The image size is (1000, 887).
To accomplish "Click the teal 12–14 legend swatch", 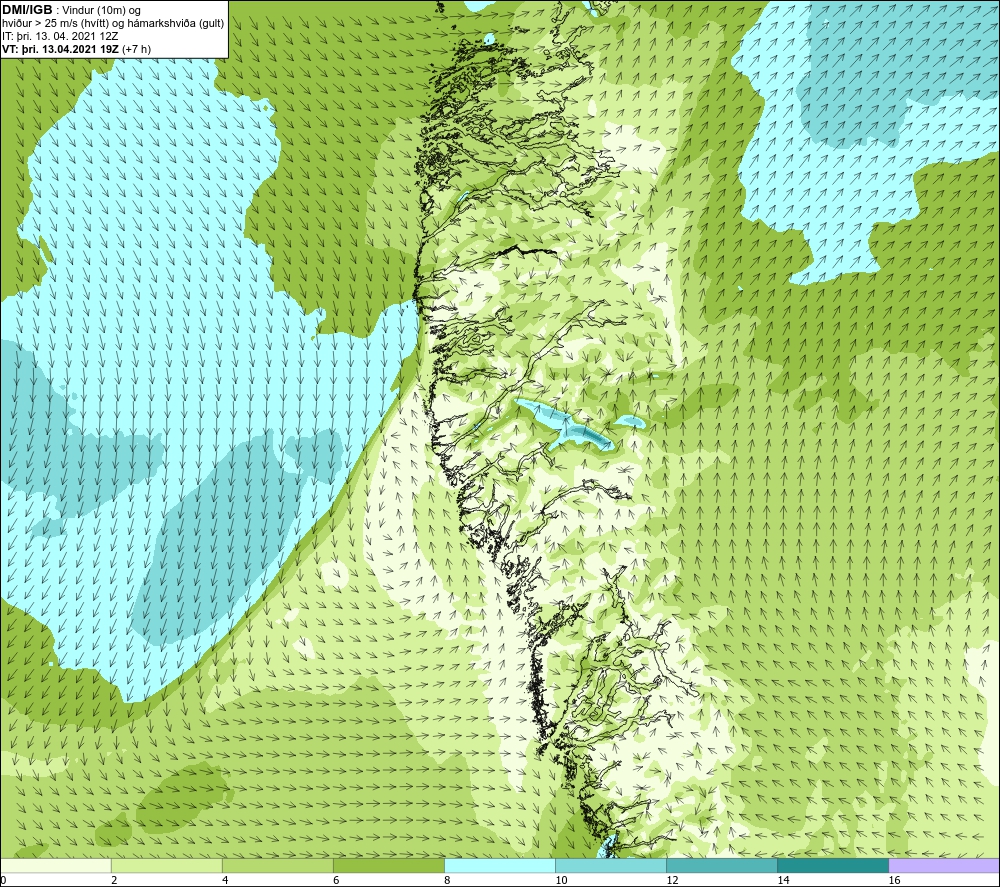I will 722,866.
